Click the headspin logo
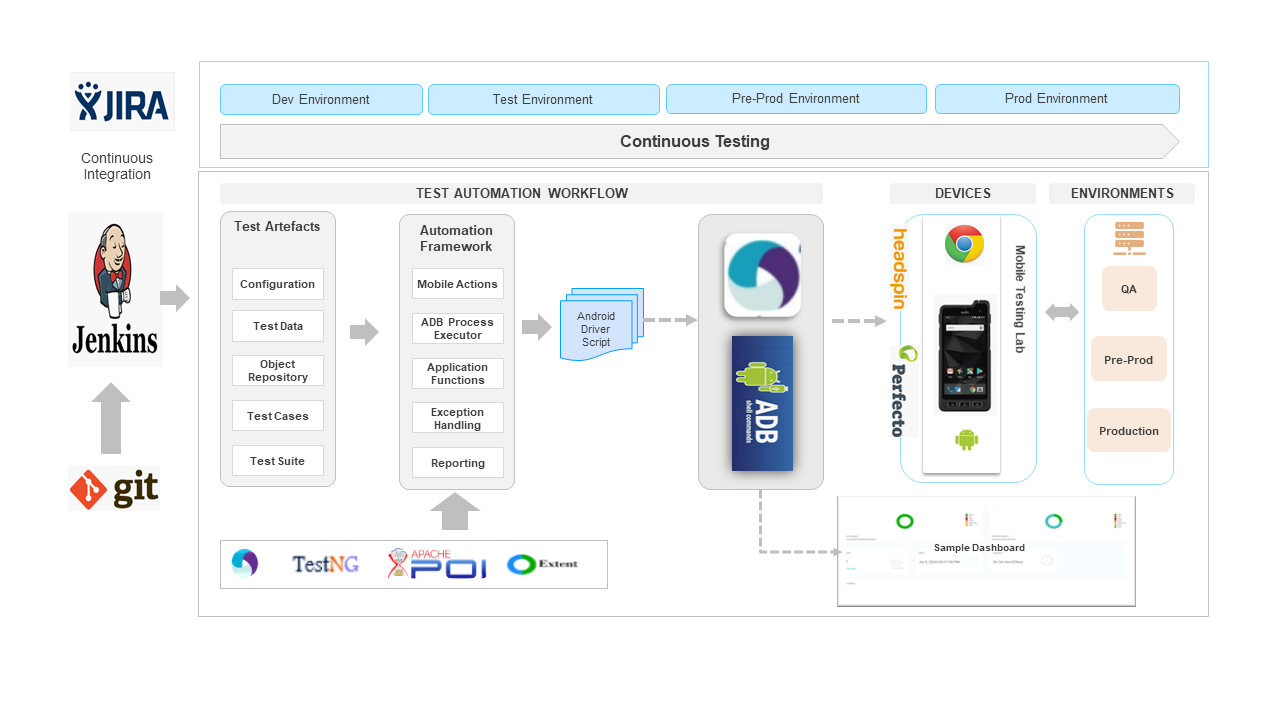The height and width of the screenshot is (720, 1280). pyautogui.click(x=900, y=268)
